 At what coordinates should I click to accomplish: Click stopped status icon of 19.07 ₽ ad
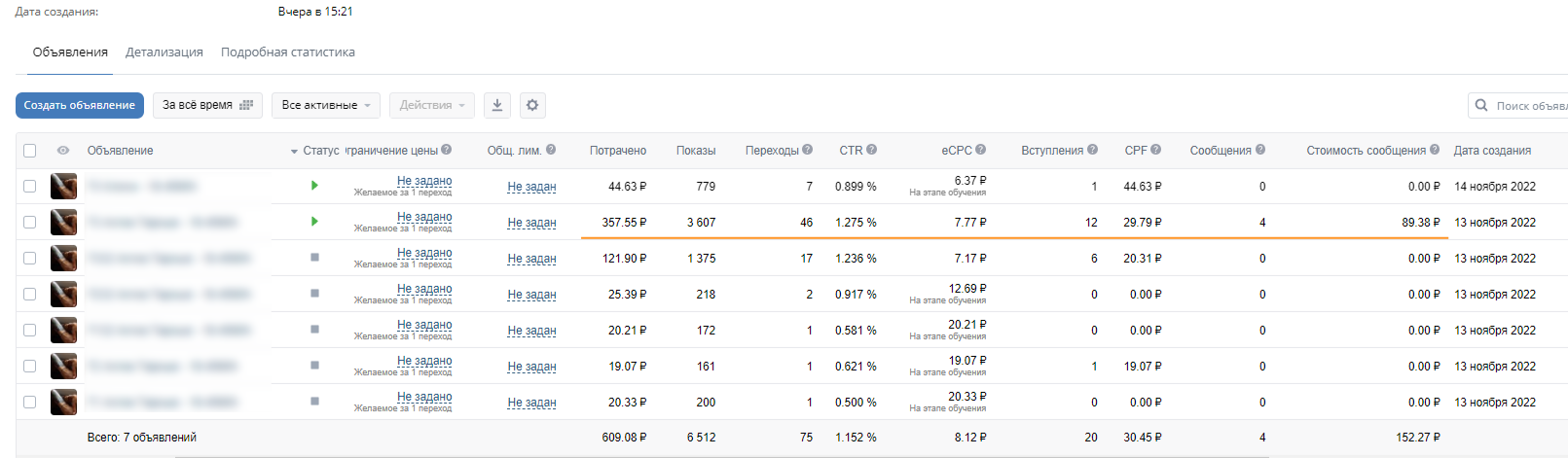[314, 365]
